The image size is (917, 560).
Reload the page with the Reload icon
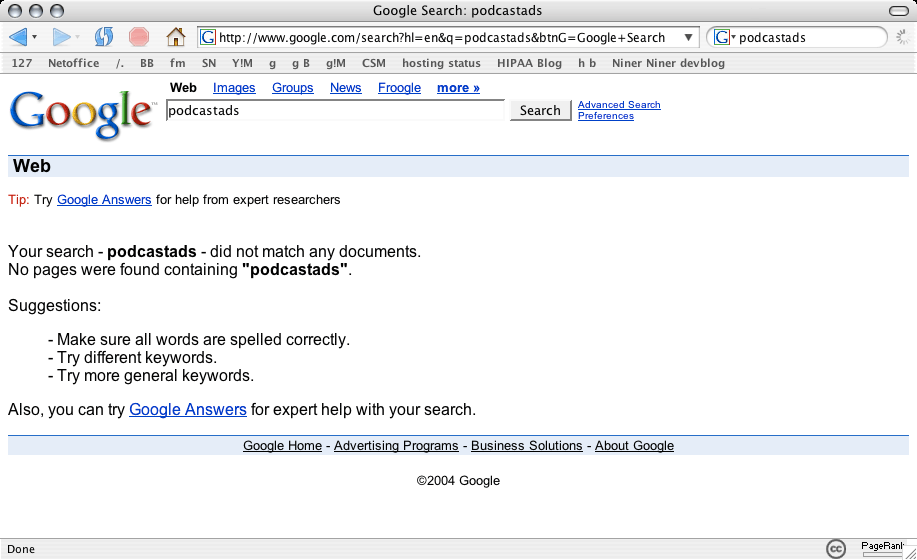(104, 37)
